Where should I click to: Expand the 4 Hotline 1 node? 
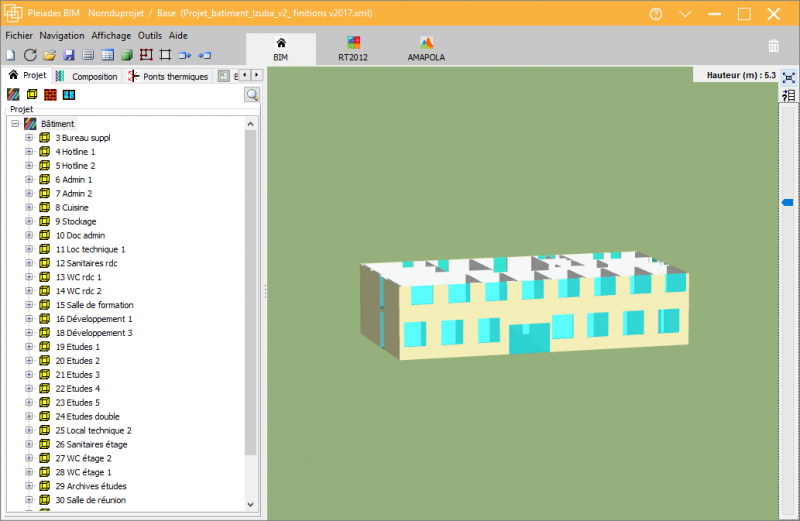click(29, 152)
